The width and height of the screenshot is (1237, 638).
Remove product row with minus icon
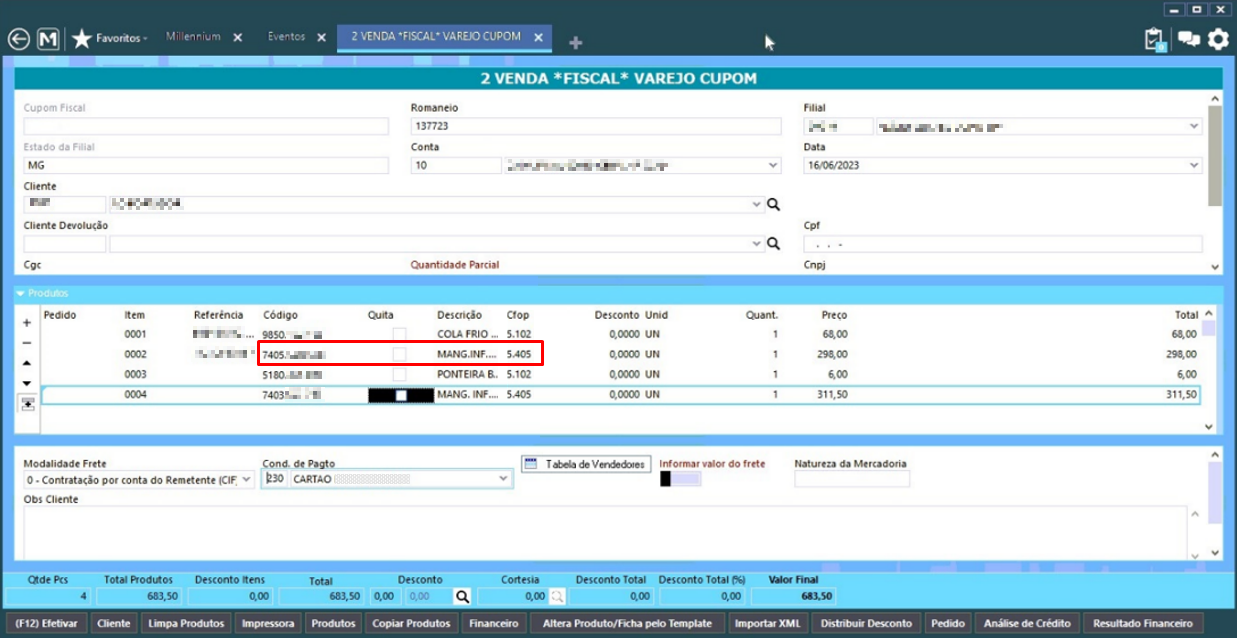click(27, 343)
